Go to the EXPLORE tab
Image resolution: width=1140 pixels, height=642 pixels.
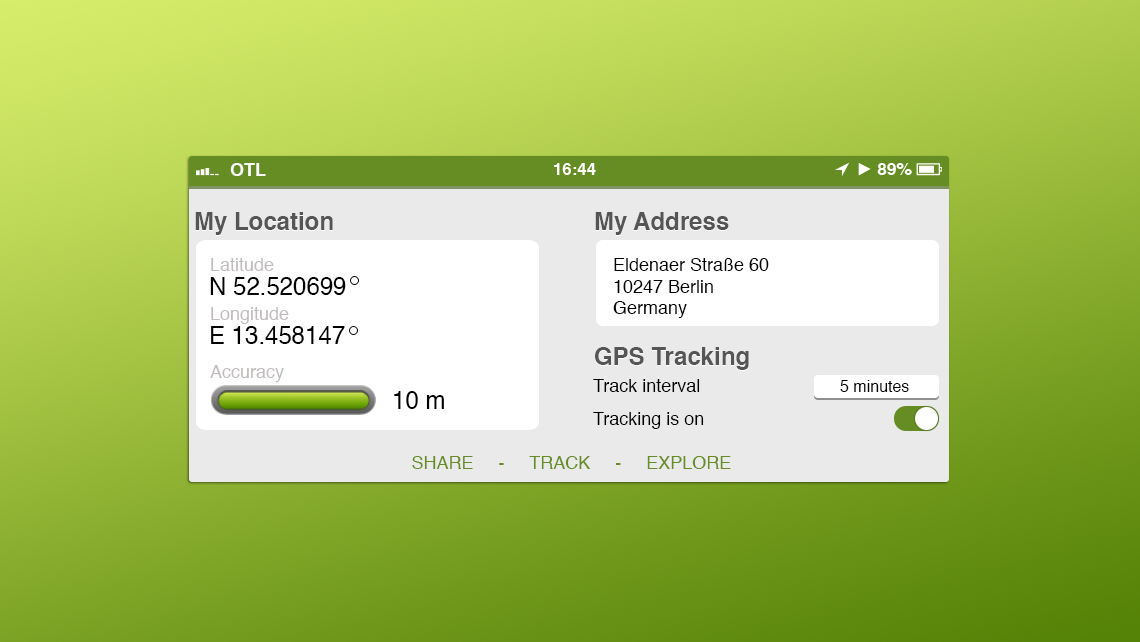688,463
